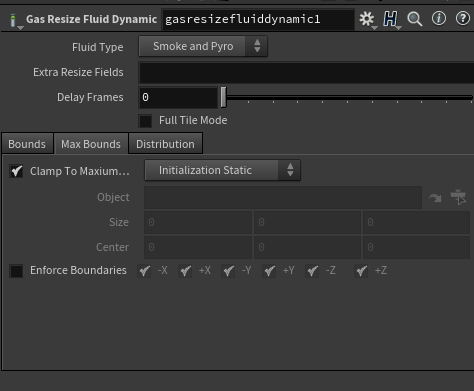474x391 pixels.
Task: Click the Gas Resize node type icon
Action: pyautogui.click(x=13, y=20)
